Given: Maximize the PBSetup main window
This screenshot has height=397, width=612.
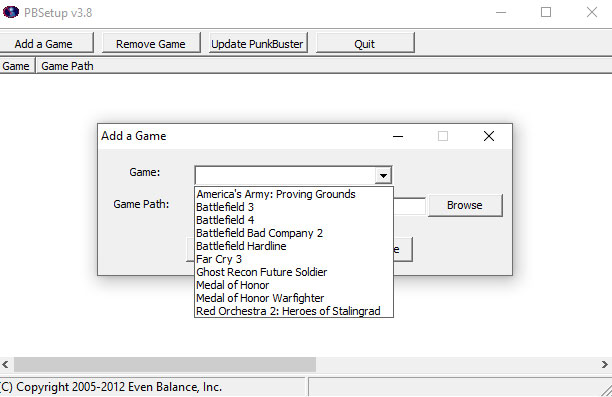Looking at the screenshot, I should point(546,12).
